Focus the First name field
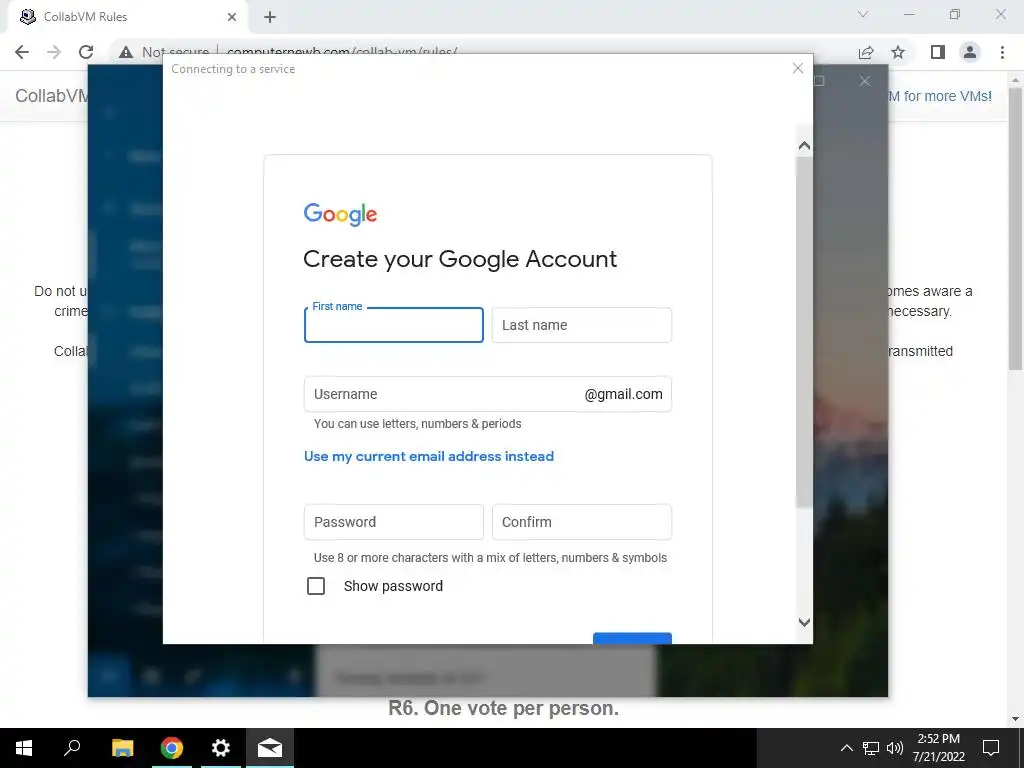This screenshot has height=768, width=1024. (x=394, y=325)
